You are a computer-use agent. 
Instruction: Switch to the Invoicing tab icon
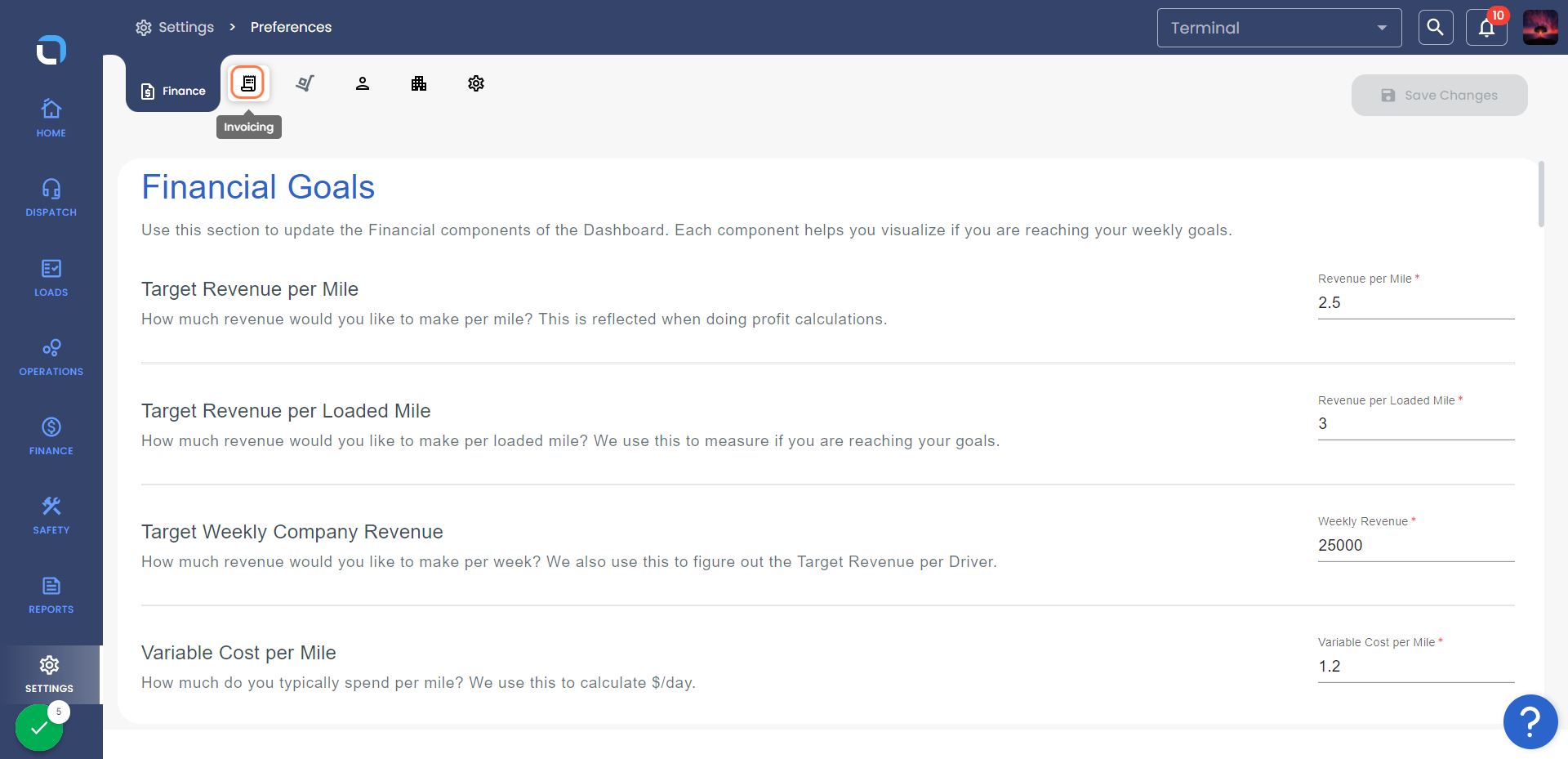coord(247,83)
